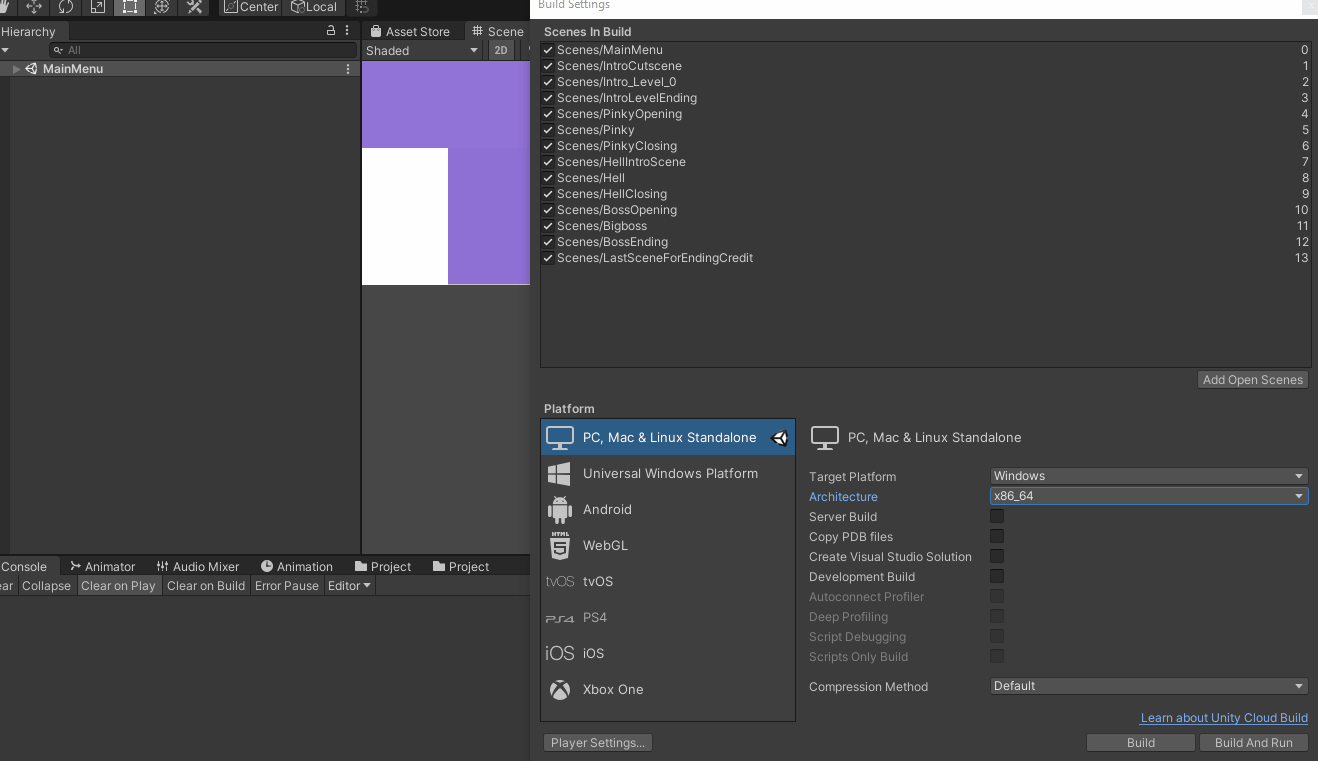Uncheck the Scenes/LastSceneForEndingCredit checkbox
Image resolution: width=1318 pixels, height=761 pixels.
(x=548, y=258)
